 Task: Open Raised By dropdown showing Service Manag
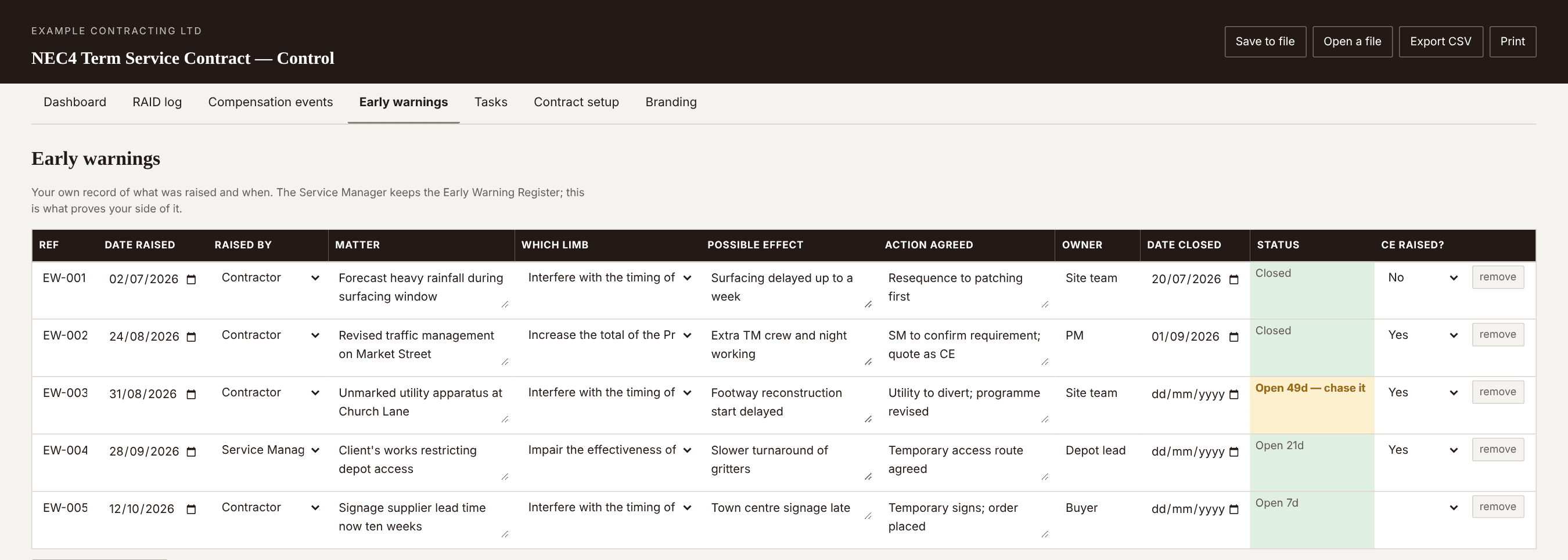coord(270,450)
